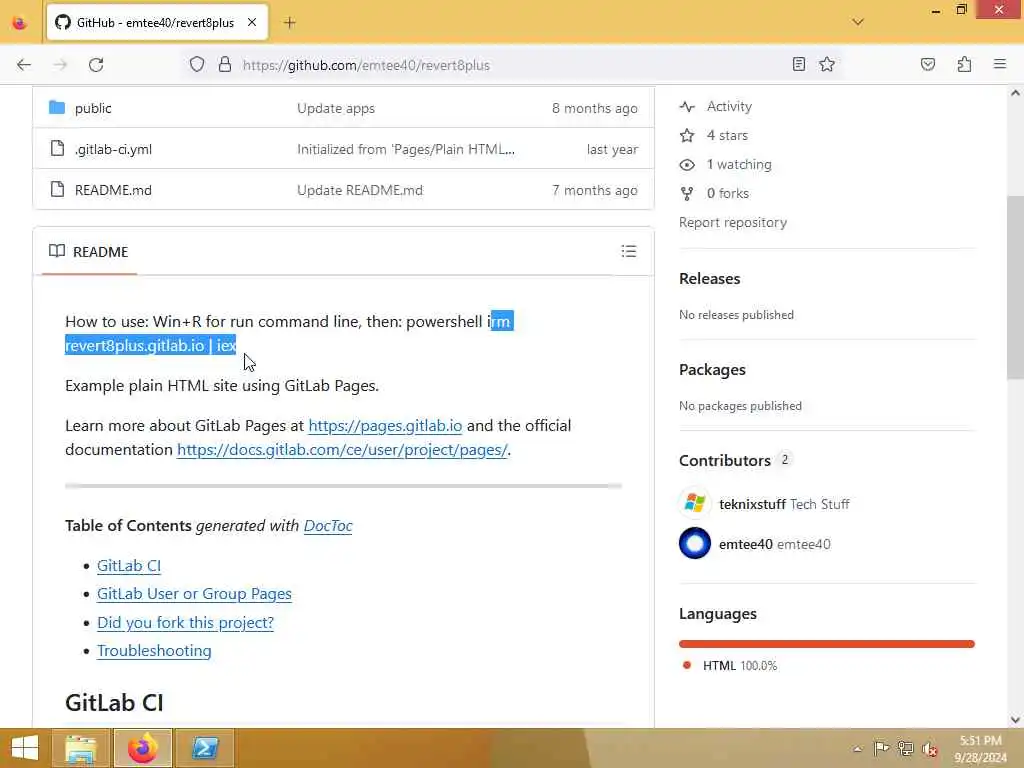Open the README outline list icon

coord(628,251)
